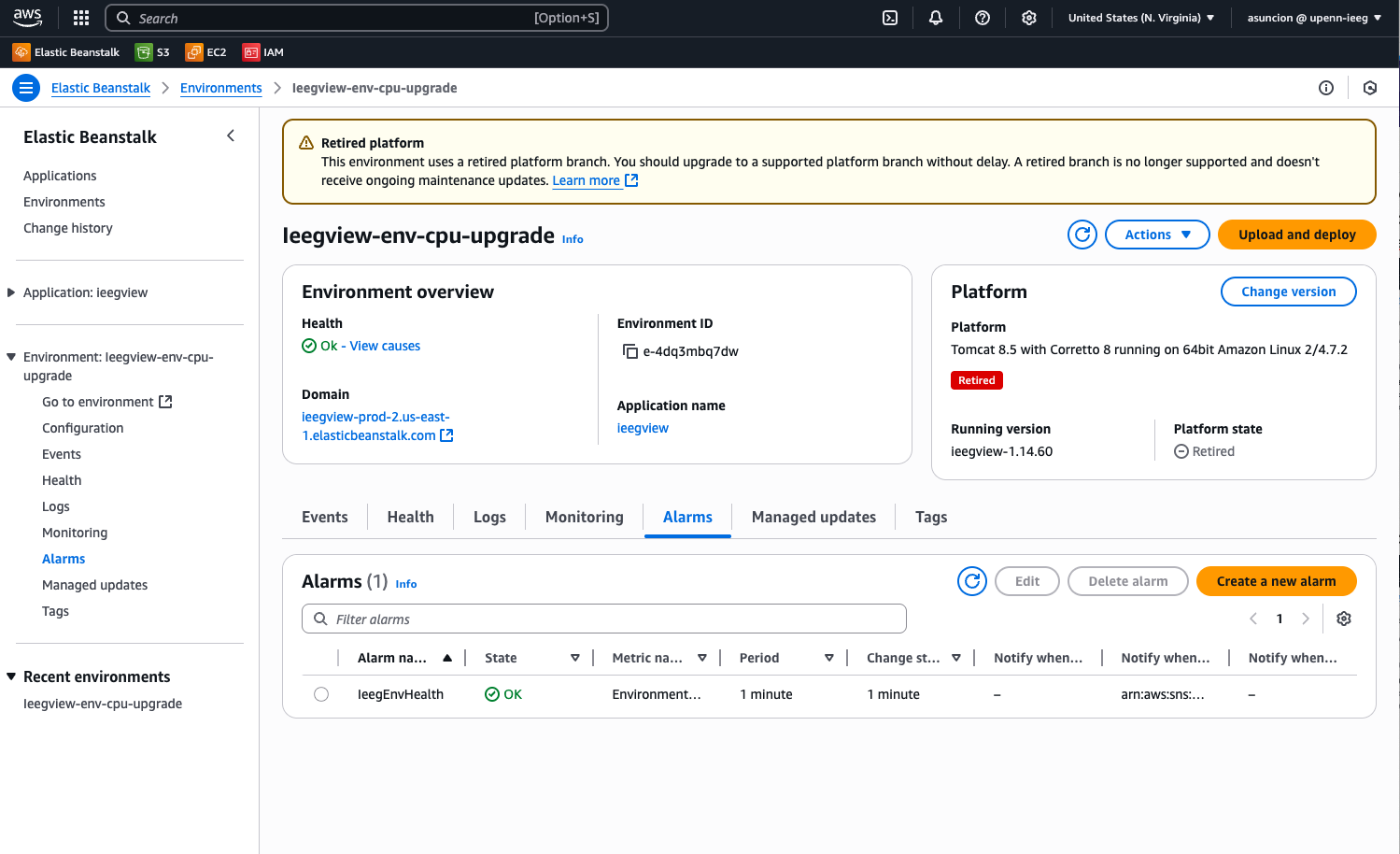Click Create a new alarm

(1276, 581)
